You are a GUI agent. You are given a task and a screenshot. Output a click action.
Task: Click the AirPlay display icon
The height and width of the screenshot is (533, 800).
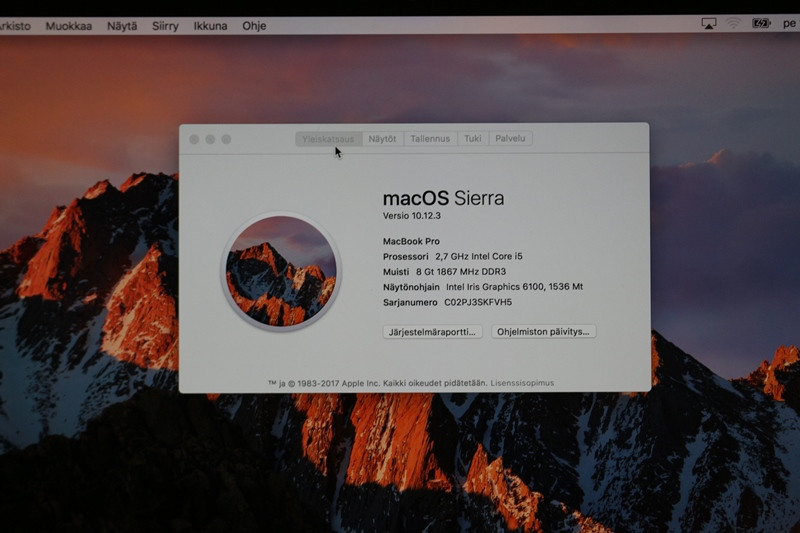pyautogui.click(x=709, y=23)
